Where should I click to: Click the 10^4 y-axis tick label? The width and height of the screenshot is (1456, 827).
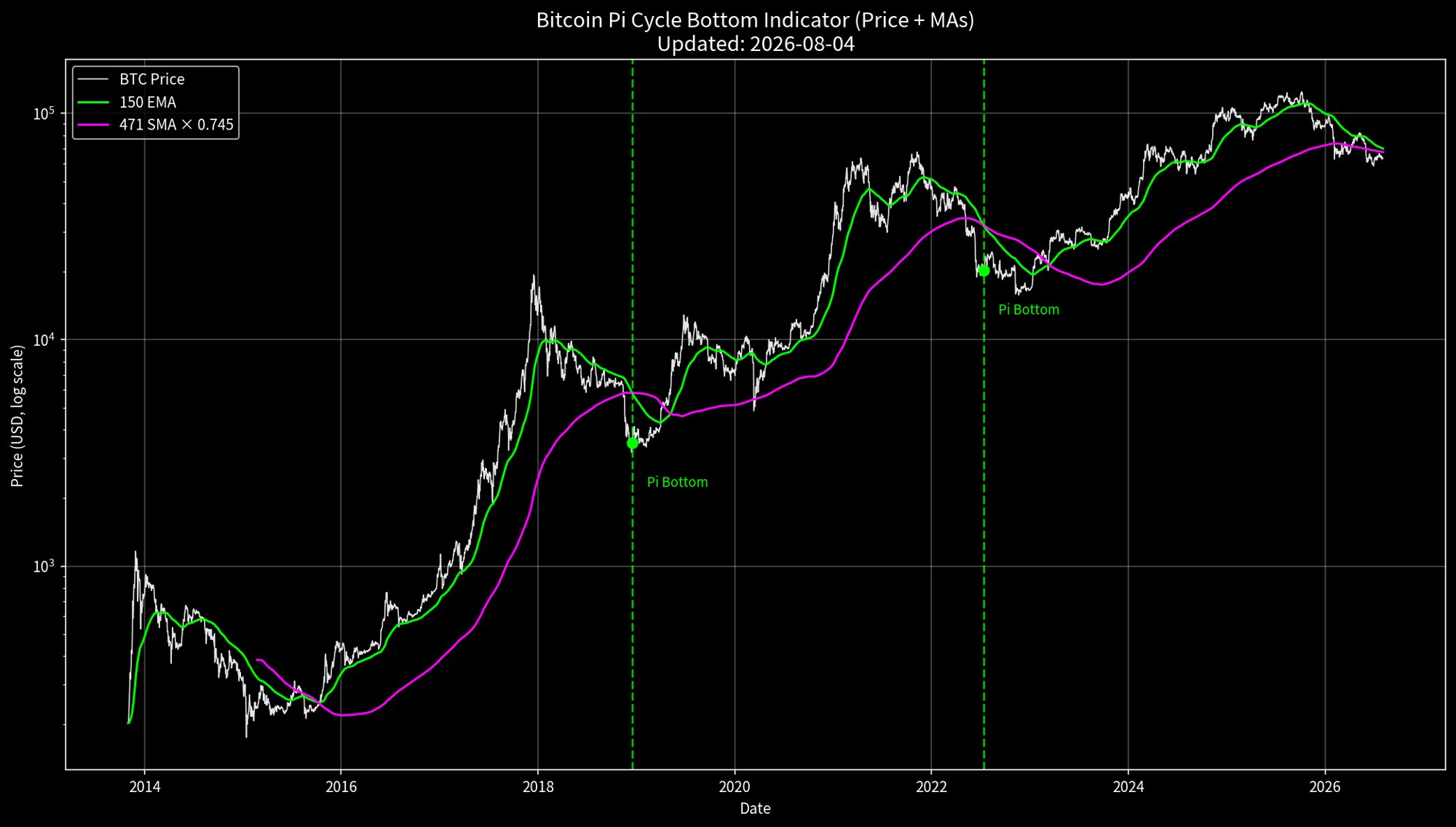pyautogui.click(x=45, y=339)
